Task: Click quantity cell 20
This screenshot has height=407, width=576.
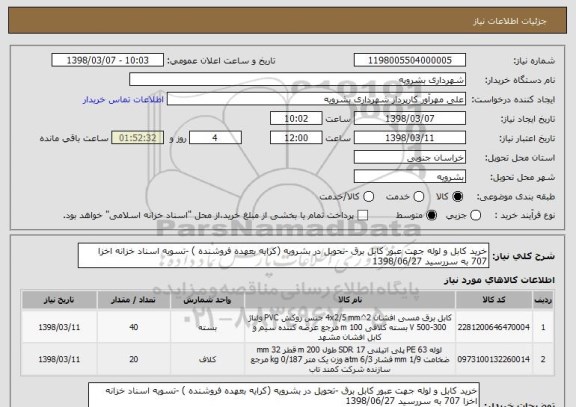Action: click(134, 359)
